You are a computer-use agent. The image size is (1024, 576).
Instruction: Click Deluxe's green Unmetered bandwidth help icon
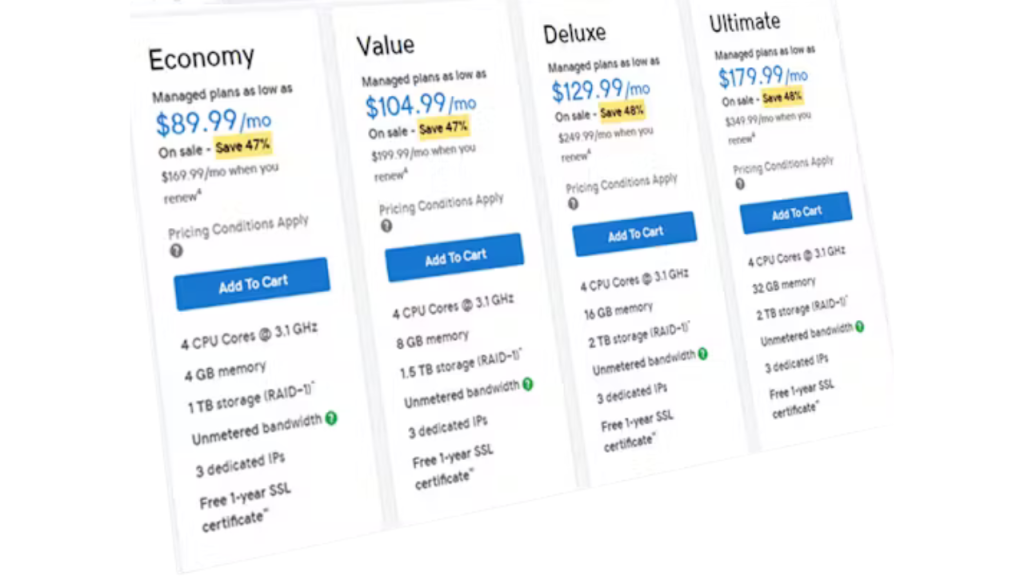click(x=702, y=353)
